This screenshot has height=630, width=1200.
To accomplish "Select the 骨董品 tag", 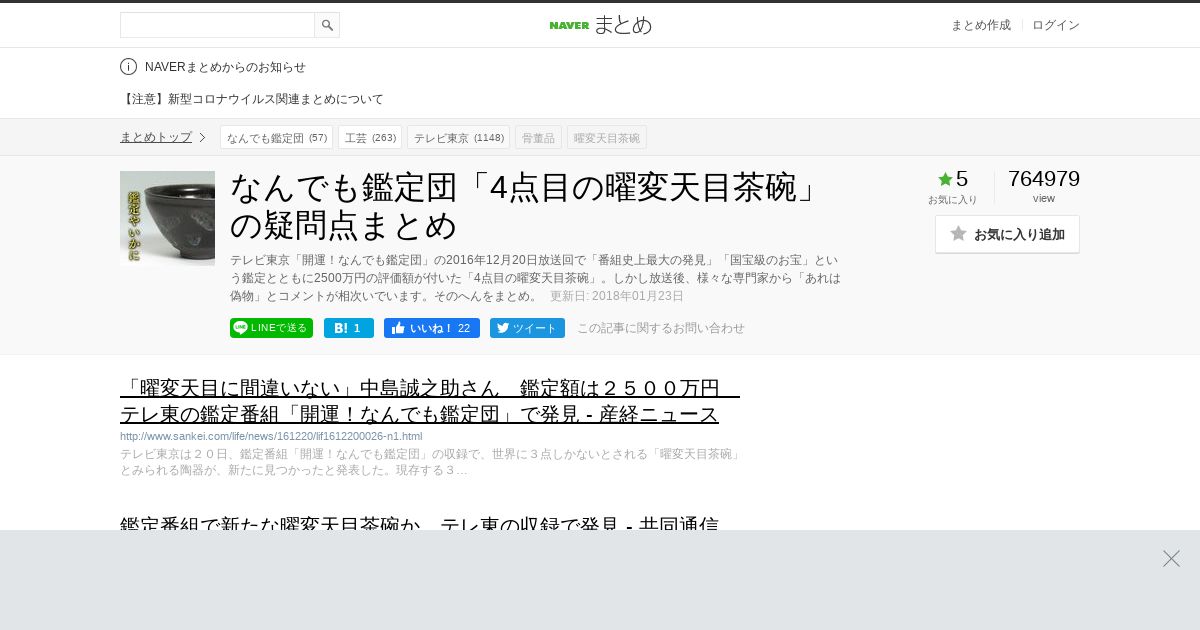I will [538, 137].
